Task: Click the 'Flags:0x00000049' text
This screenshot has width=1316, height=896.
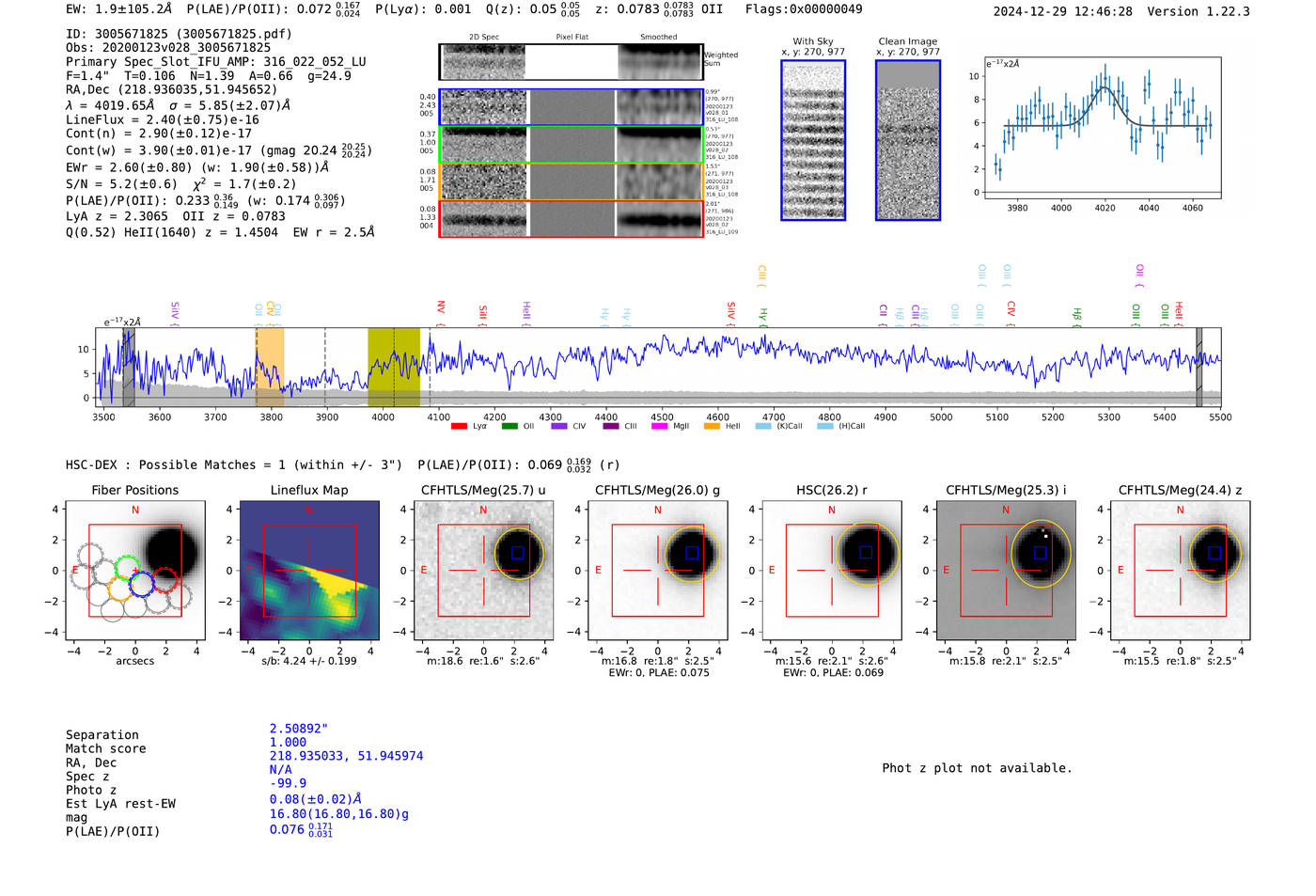Action: [804, 9]
